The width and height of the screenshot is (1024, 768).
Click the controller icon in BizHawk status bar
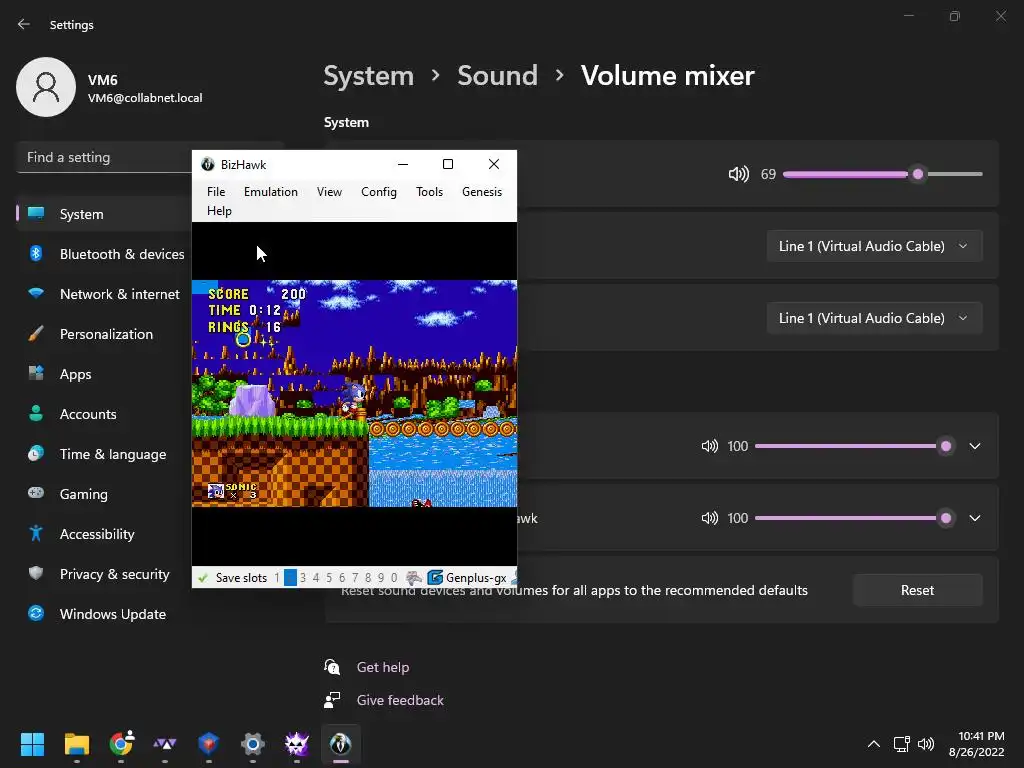click(x=413, y=578)
